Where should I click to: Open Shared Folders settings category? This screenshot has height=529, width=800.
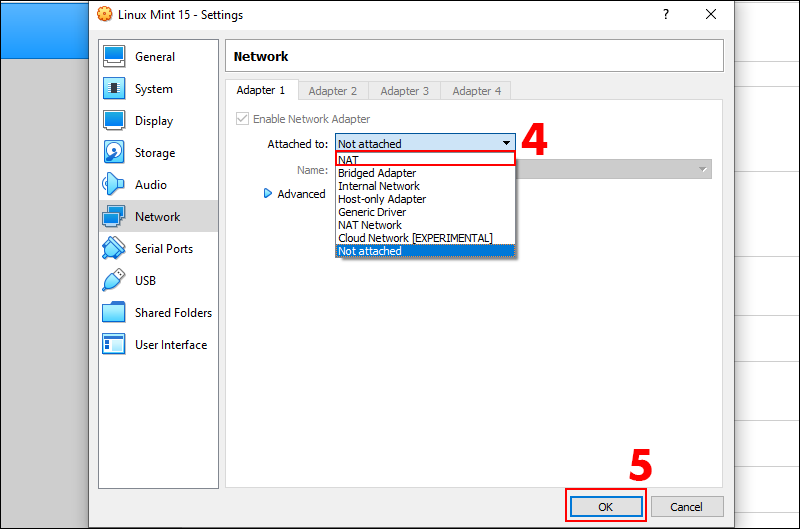(x=158, y=313)
